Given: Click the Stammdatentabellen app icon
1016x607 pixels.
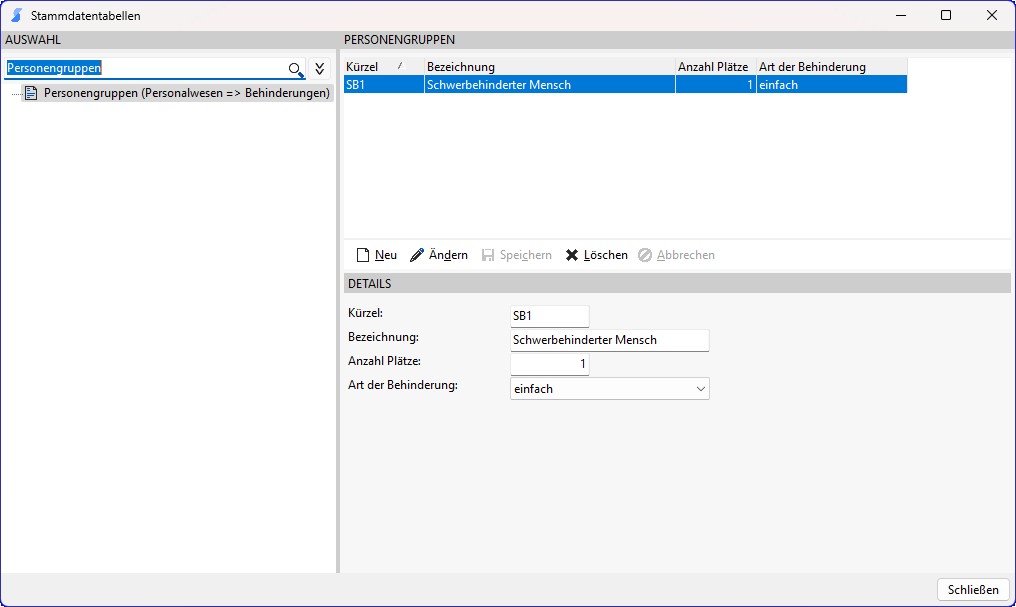Looking at the screenshot, I should point(17,16).
